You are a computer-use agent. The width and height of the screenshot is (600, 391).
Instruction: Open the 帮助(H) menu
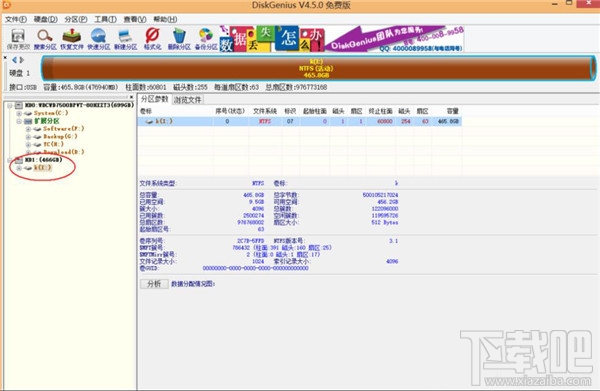click(165, 19)
